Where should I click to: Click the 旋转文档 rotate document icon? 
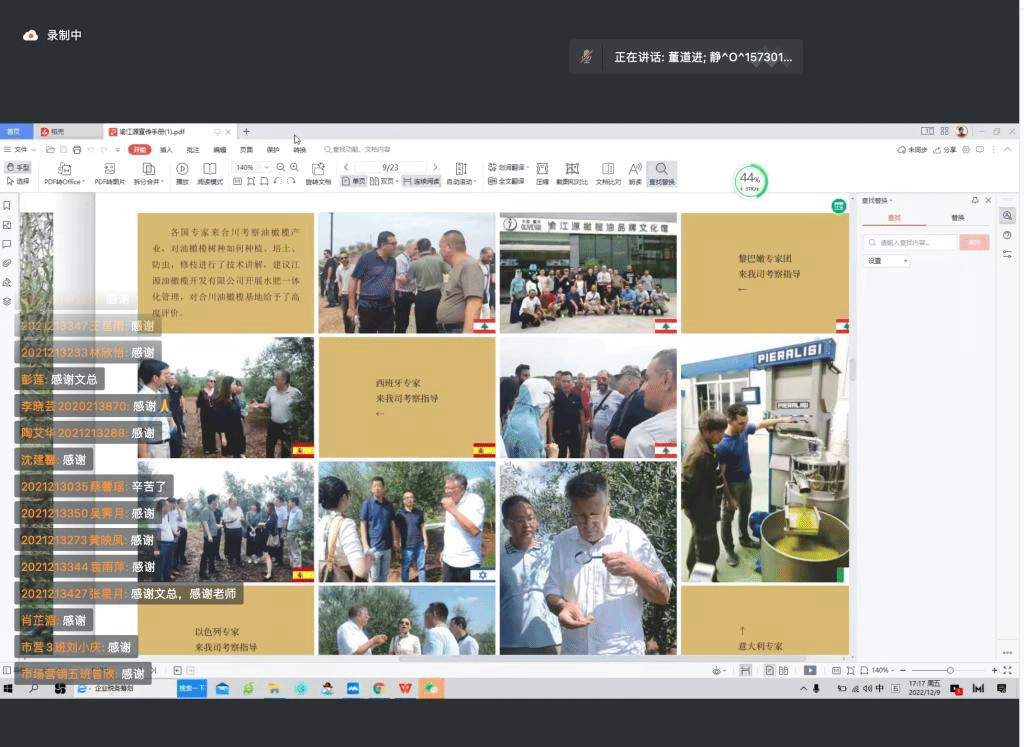[318, 169]
